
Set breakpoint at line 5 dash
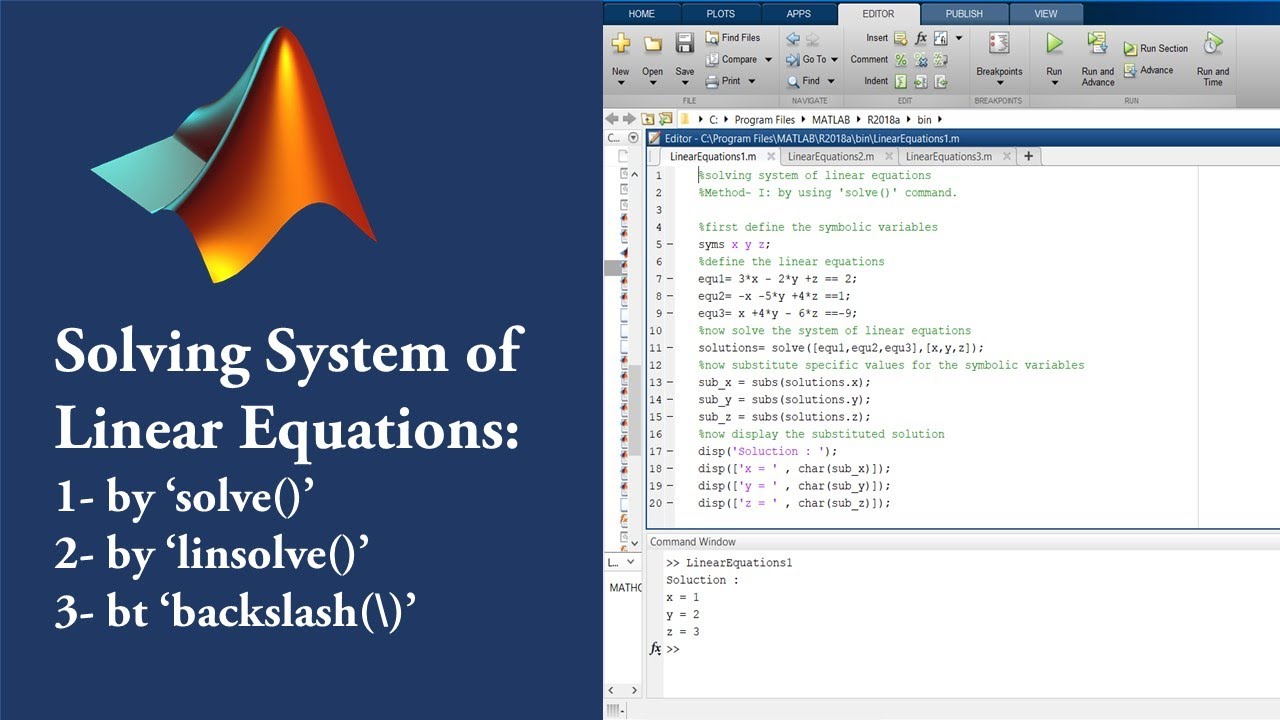tap(669, 245)
